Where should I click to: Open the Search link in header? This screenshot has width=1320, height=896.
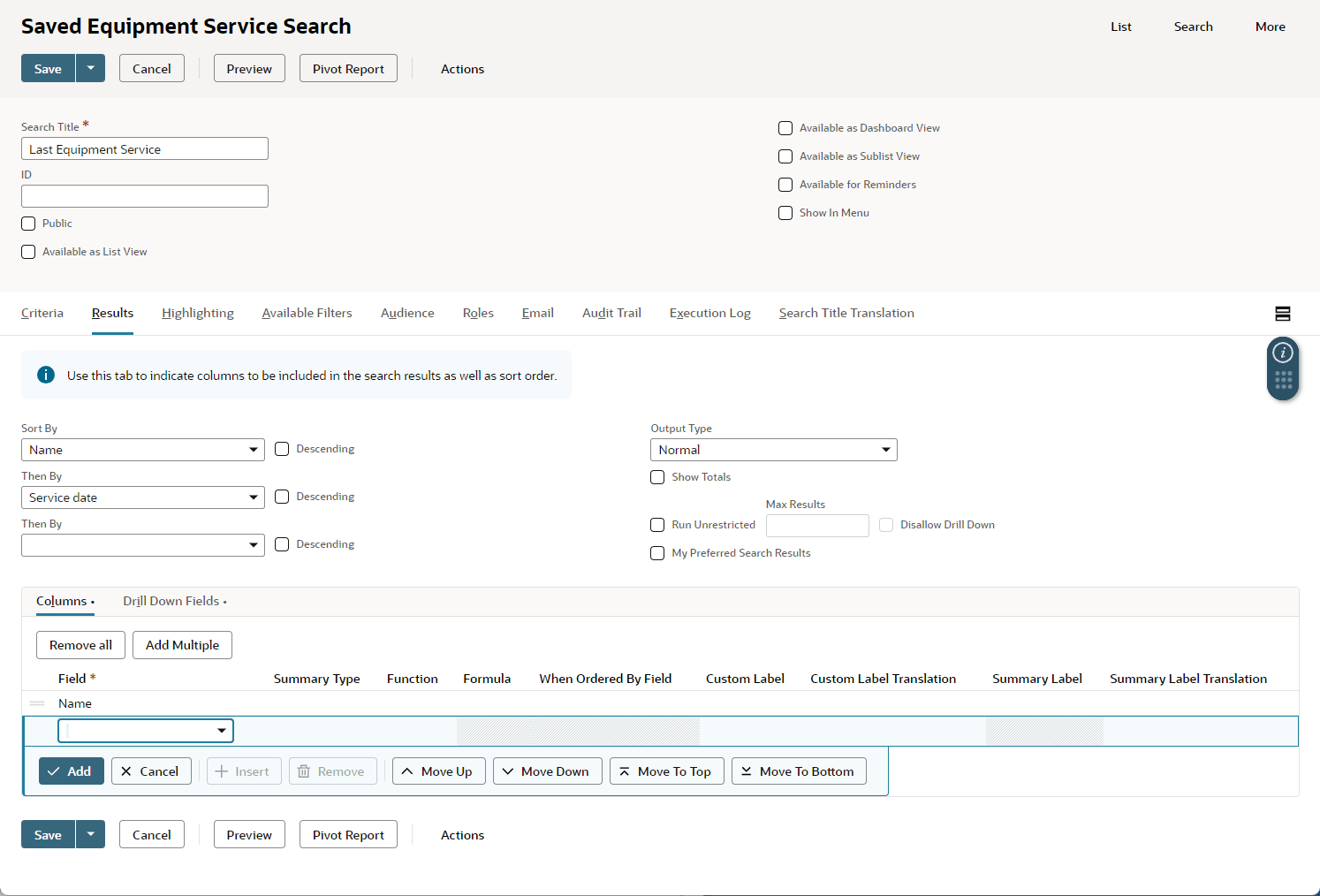[1193, 27]
